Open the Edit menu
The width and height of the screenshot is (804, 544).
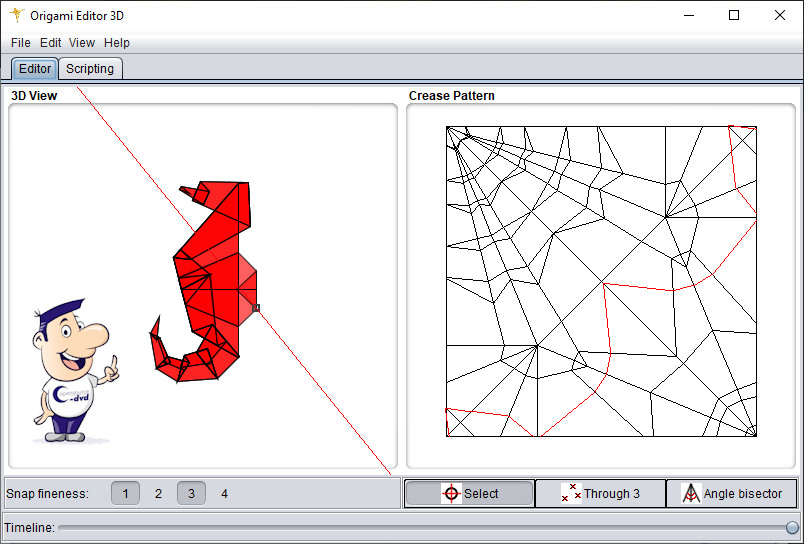[x=50, y=43]
